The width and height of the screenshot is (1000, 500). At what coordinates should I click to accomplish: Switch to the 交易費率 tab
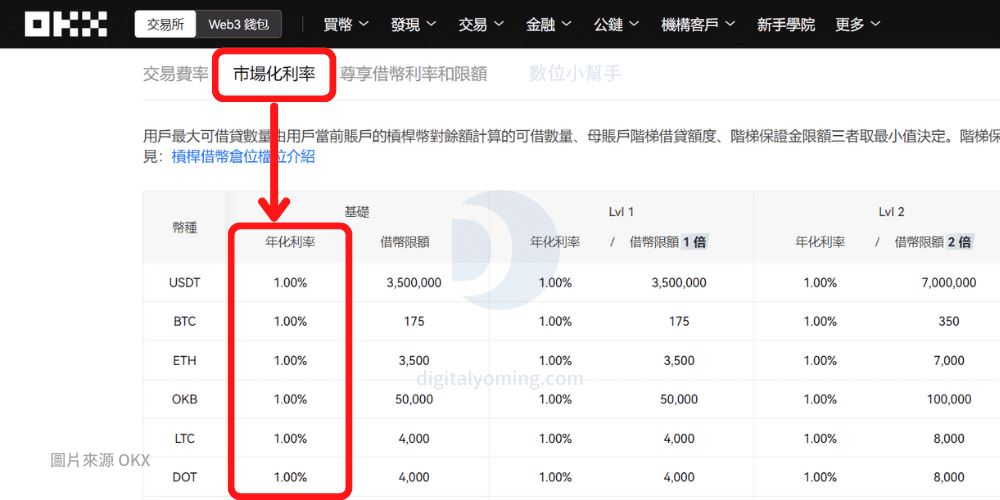tap(176, 74)
